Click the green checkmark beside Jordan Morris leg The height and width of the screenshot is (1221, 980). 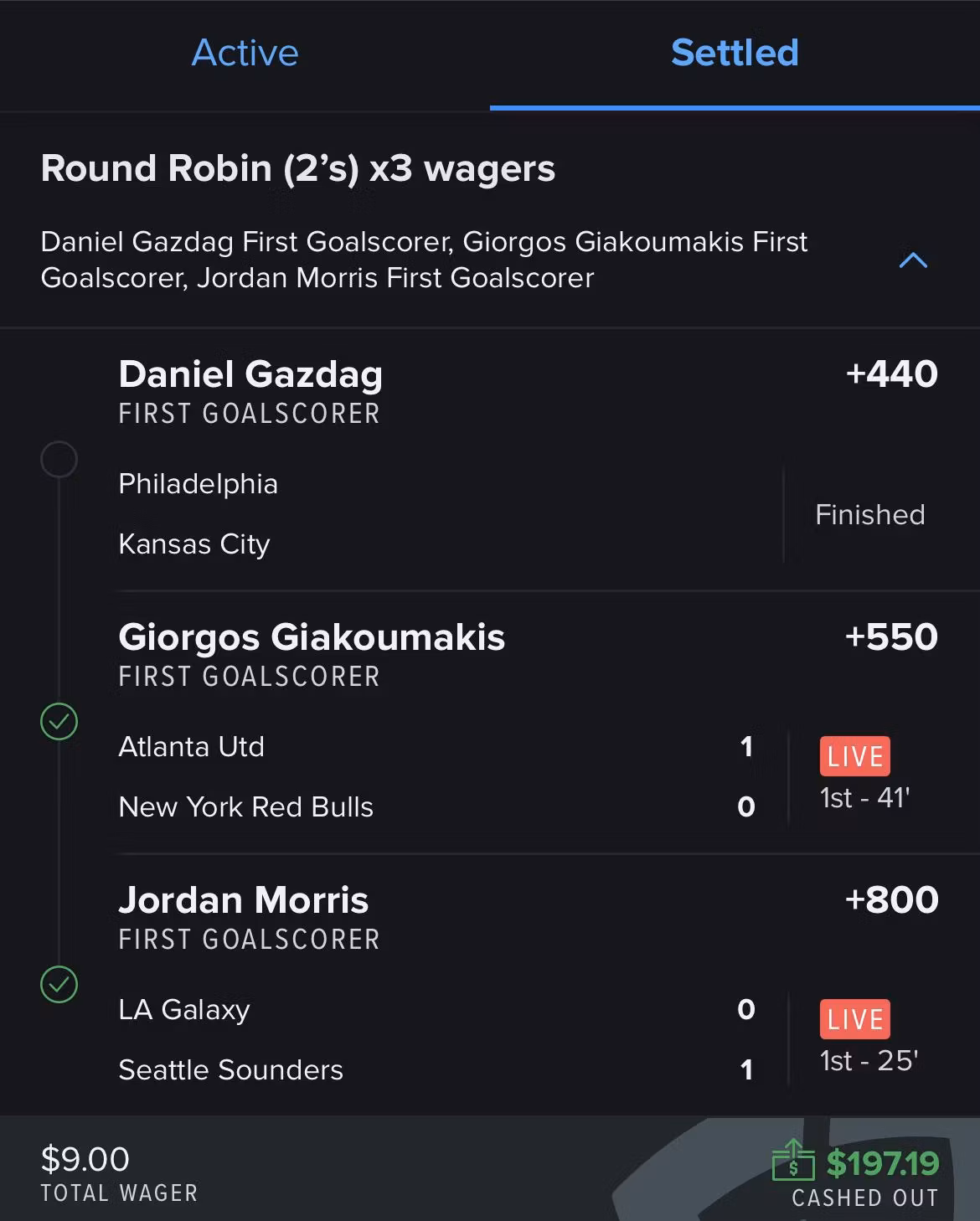[x=59, y=985]
